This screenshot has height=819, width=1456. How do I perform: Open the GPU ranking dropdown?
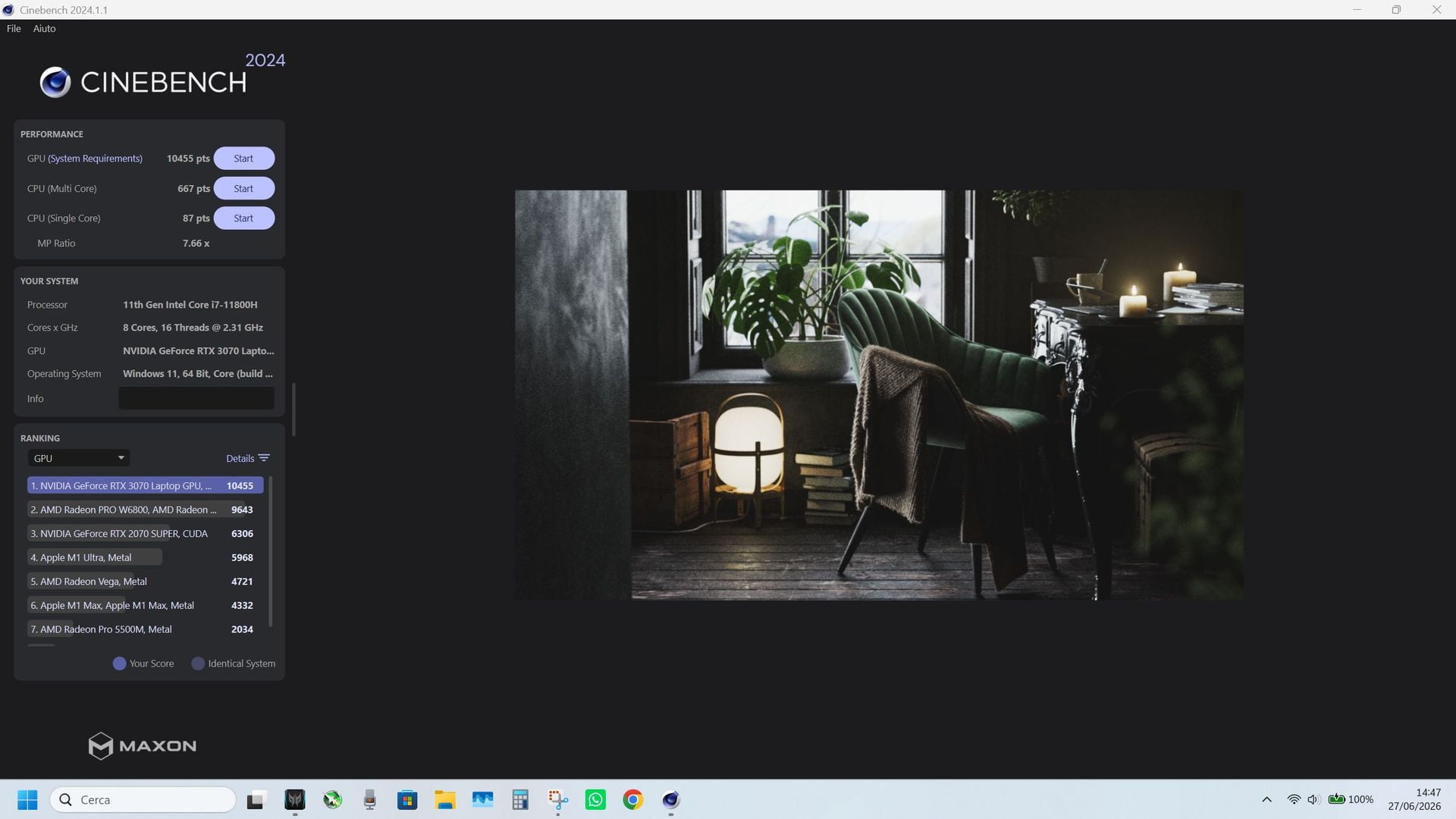[x=79, y=458]
